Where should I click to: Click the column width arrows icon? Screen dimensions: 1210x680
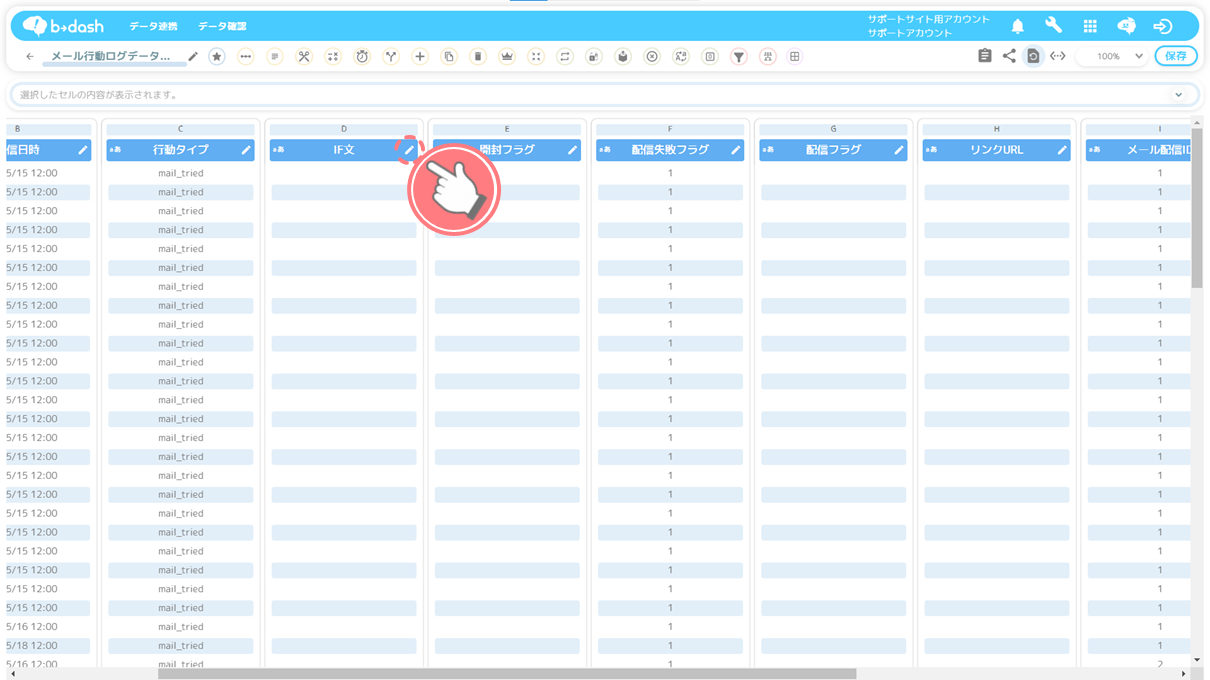click(1058, 57)
